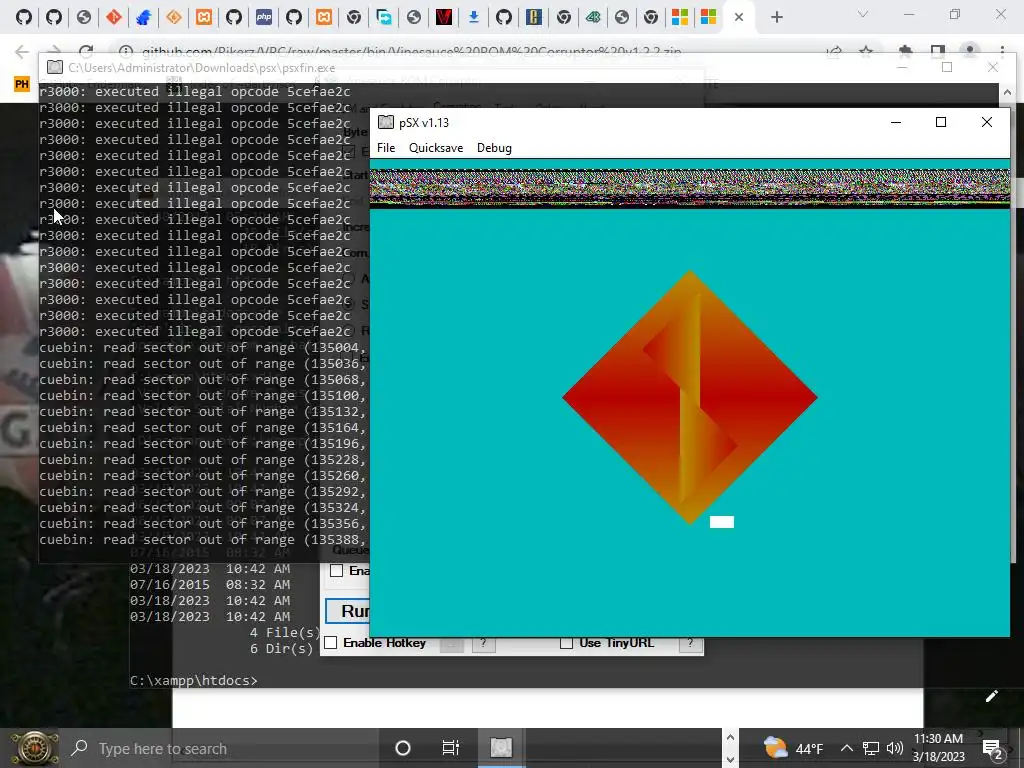Screen dimensions: 1024x768
Task: Click the Run button in ROM Corruptor
Action: (x=348, y=611)
